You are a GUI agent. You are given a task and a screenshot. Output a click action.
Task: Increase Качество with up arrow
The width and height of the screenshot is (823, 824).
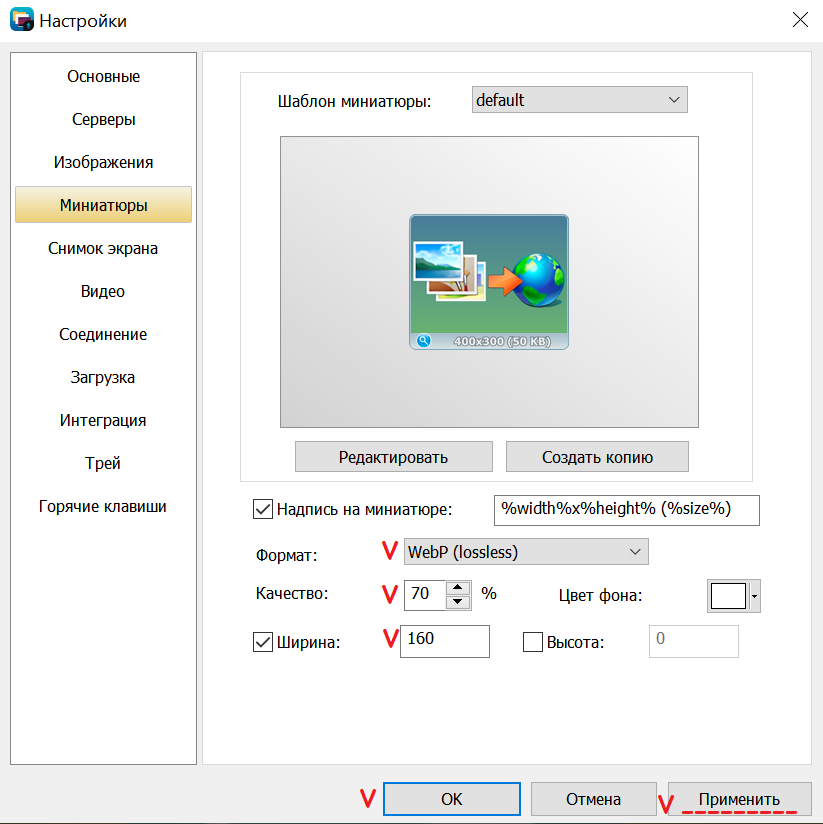458,588
